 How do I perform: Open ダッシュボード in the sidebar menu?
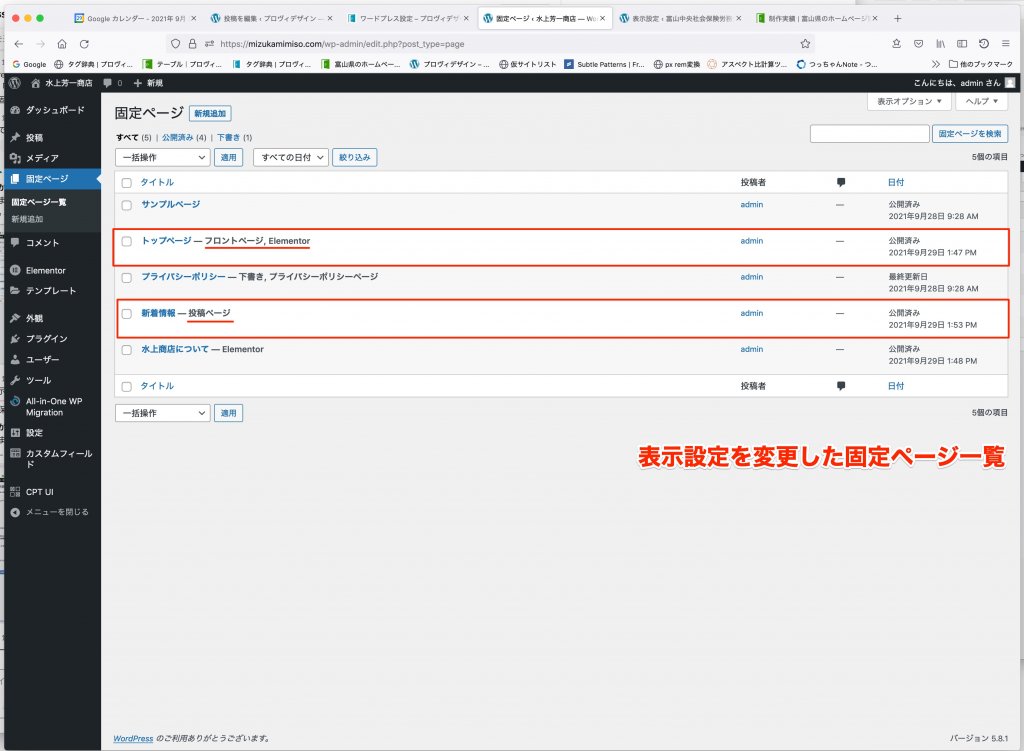(54, 110)
